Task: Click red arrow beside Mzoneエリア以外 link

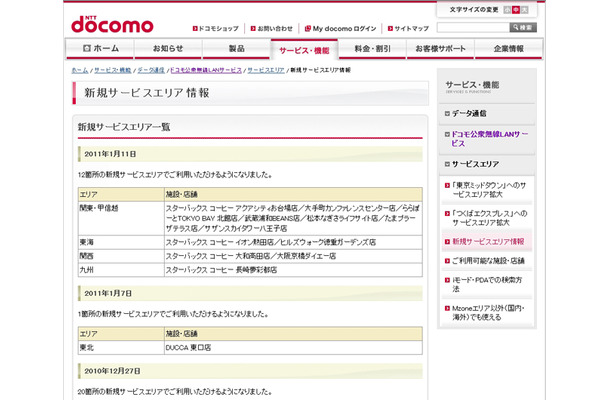Action: pyautogui.click(x=447, y=309)
